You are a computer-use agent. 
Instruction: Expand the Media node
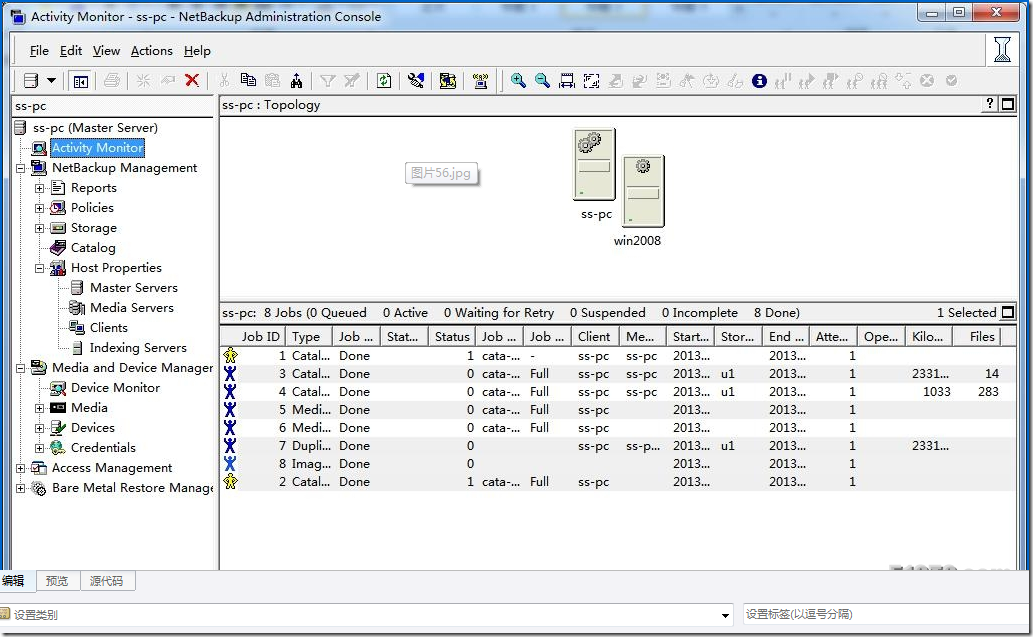[x=40, y=408]
